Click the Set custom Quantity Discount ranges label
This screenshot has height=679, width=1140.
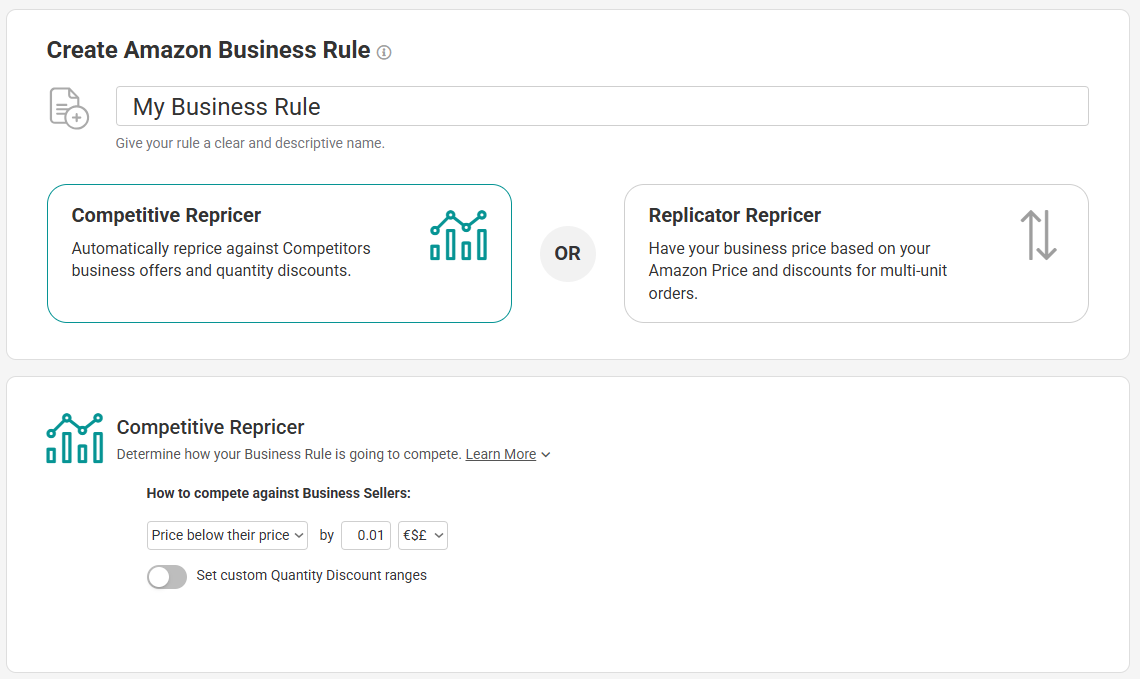[311, 575]
